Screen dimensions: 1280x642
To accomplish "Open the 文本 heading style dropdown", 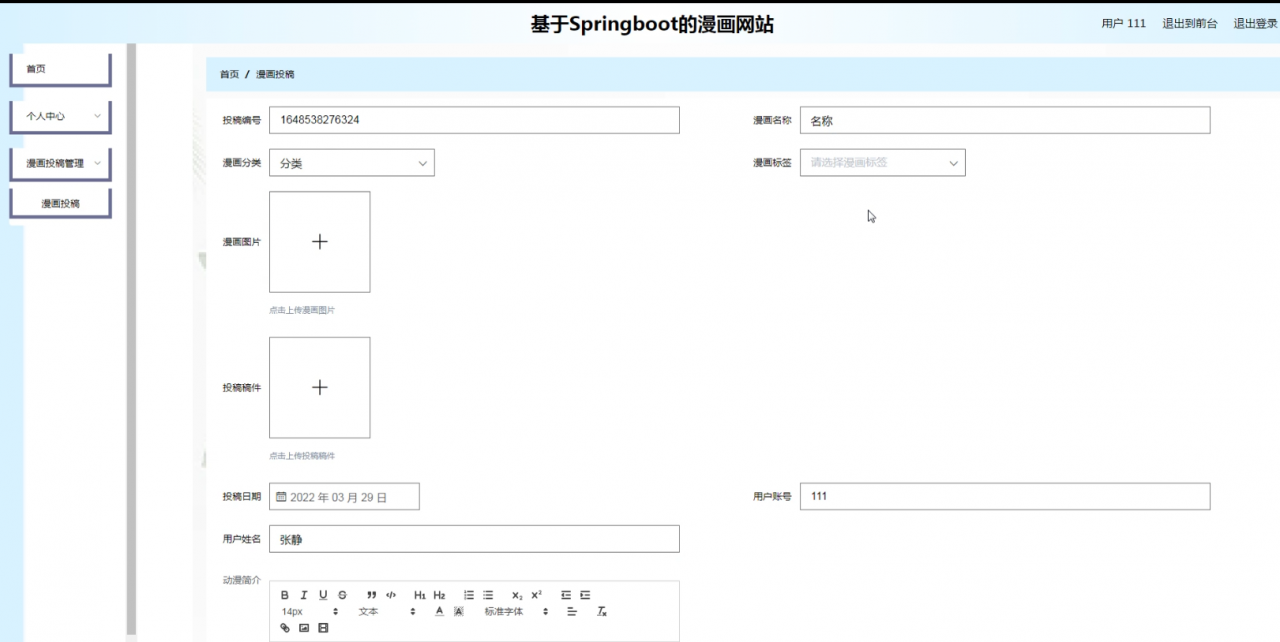I will pyautogui.click(x=386, y=611).
